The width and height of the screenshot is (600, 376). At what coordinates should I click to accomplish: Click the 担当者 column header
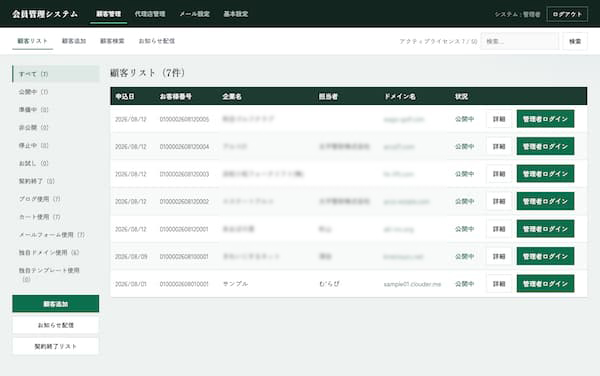(328, 96)
